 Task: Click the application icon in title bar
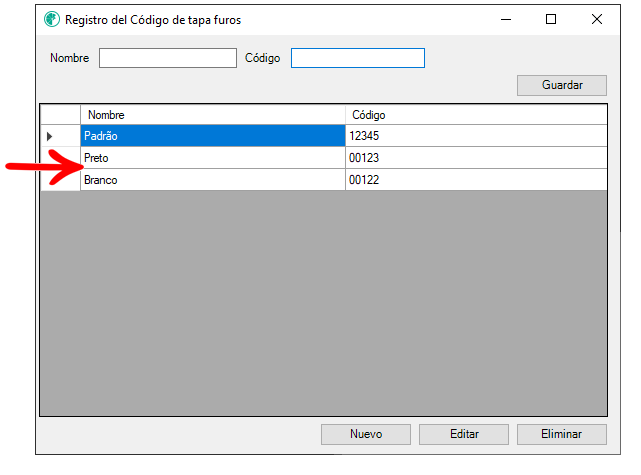(x=52, y=19)
